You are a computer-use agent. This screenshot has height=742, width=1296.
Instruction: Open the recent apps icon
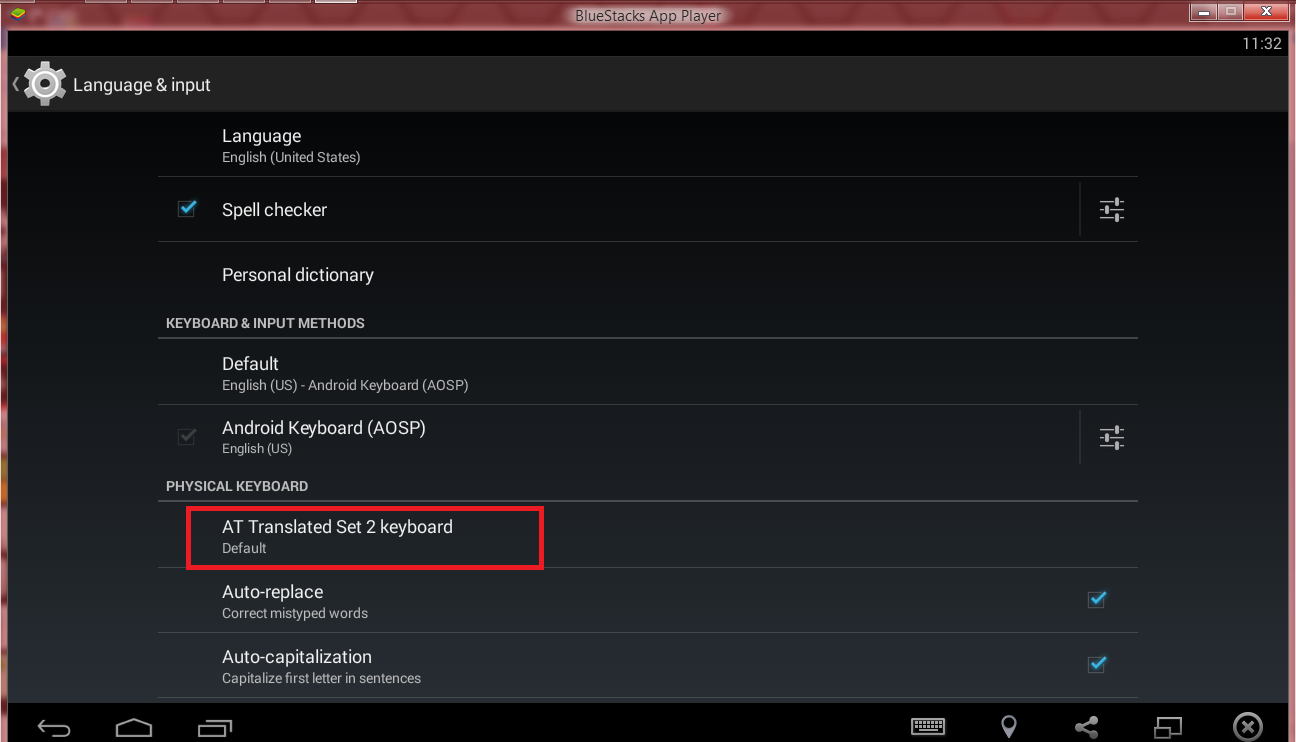point(214,727)
